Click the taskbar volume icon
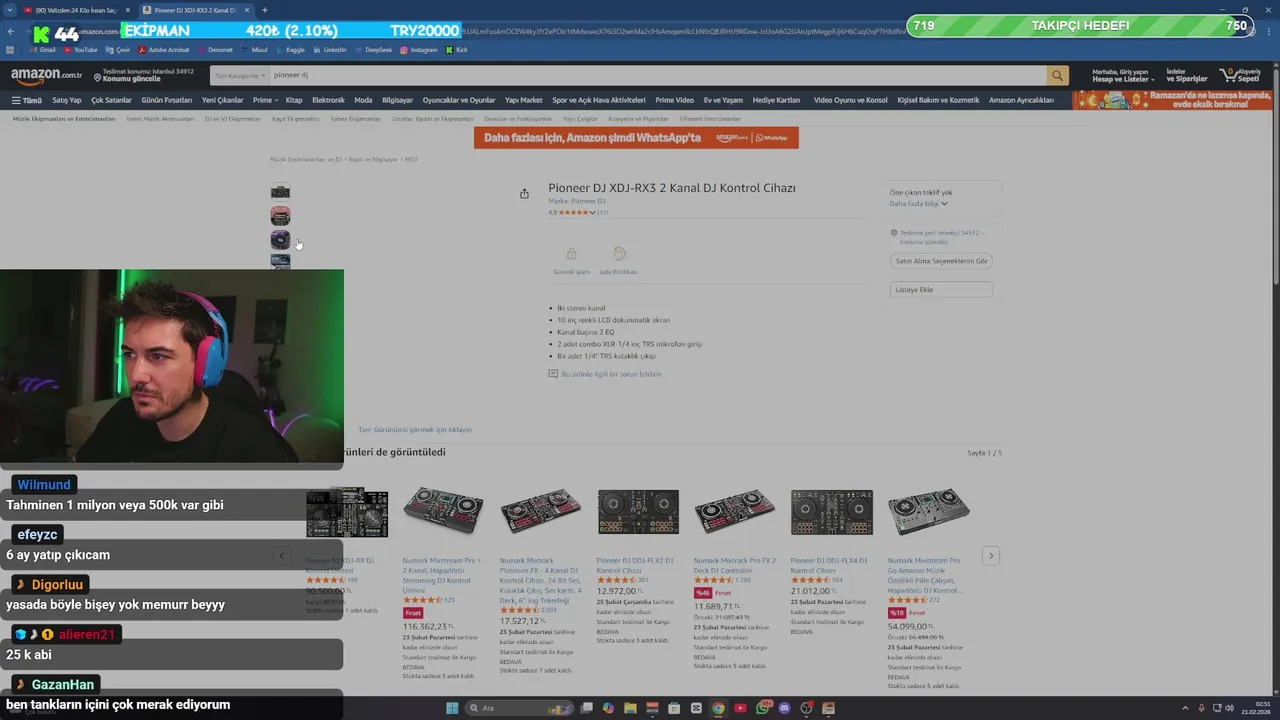Image resolution: width=1280 pixels, height=720 pixels. coord(1229,708)
